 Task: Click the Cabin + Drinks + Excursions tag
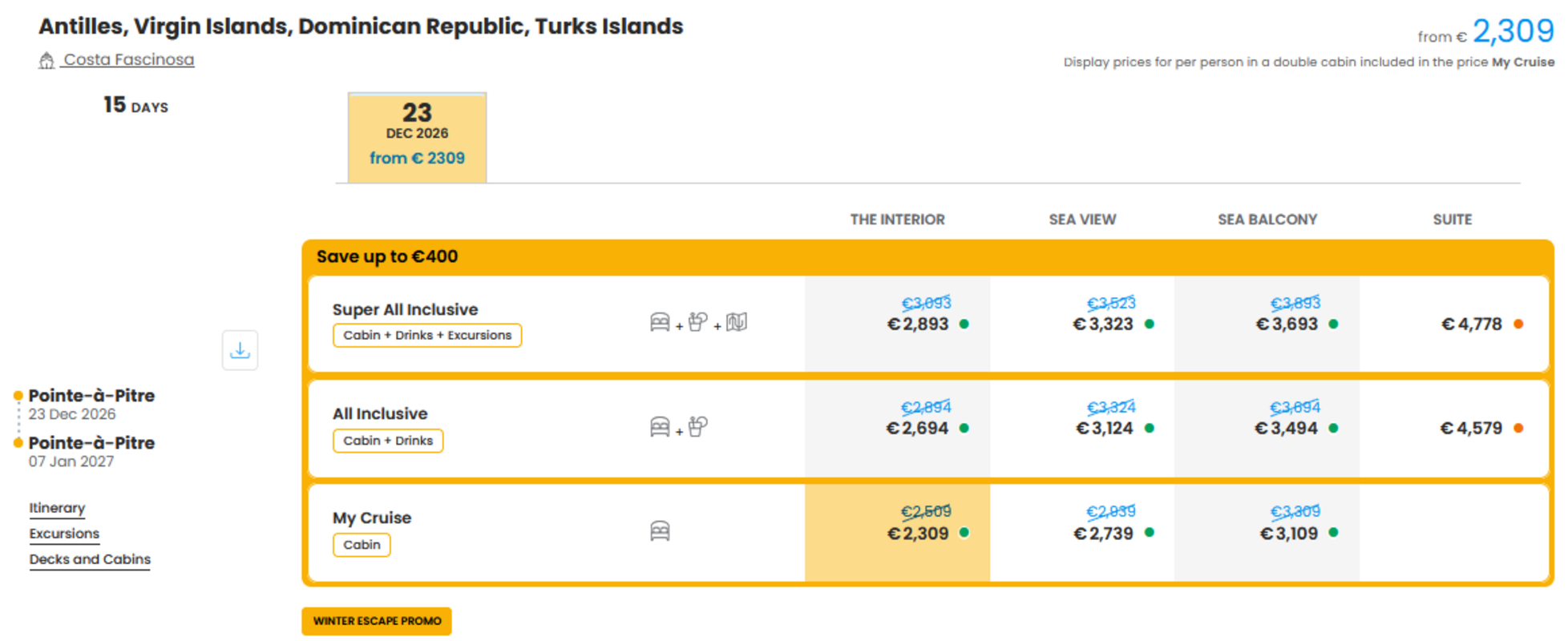coord(427,335)
